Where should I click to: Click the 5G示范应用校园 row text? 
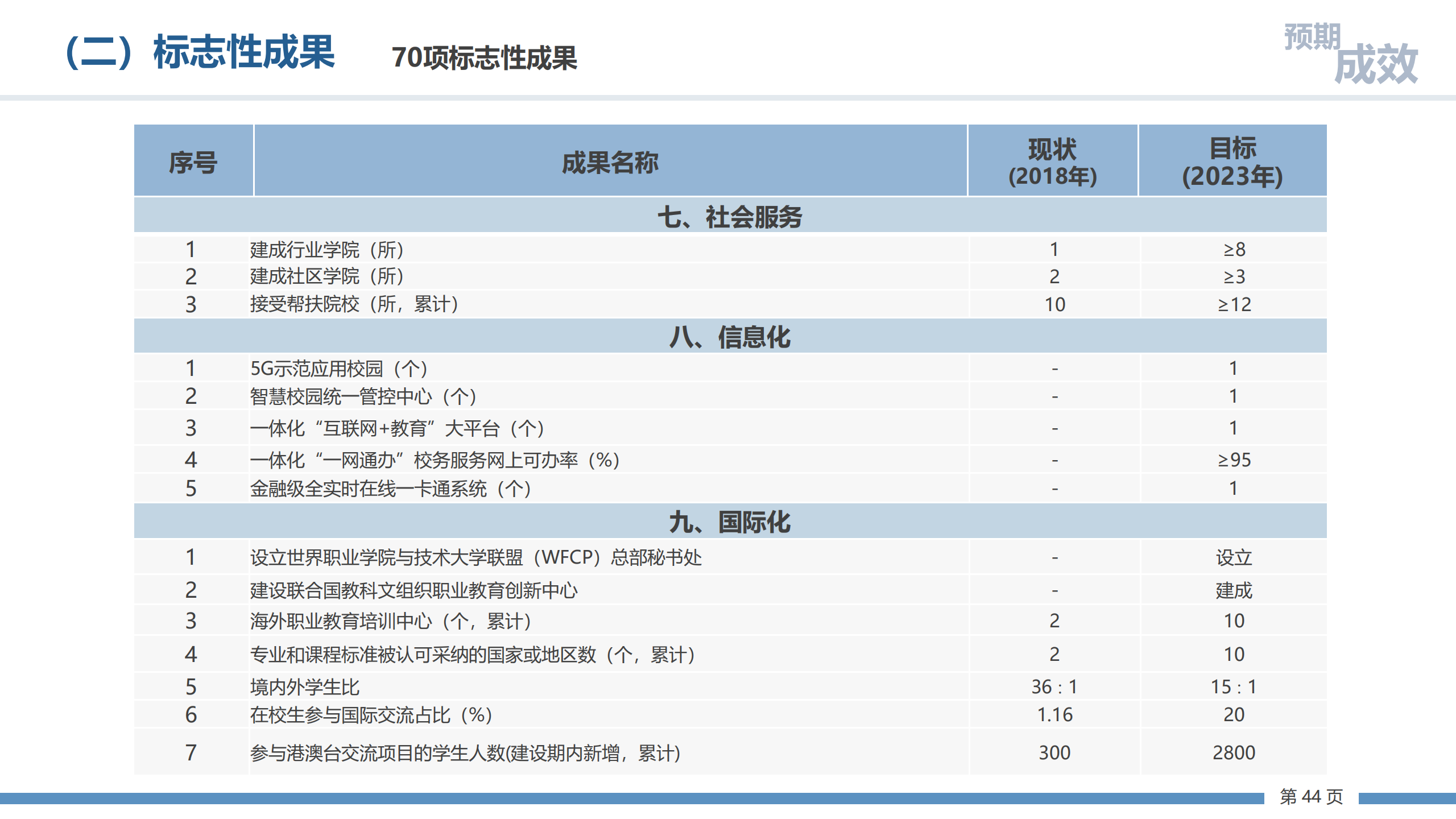[339, 369]
